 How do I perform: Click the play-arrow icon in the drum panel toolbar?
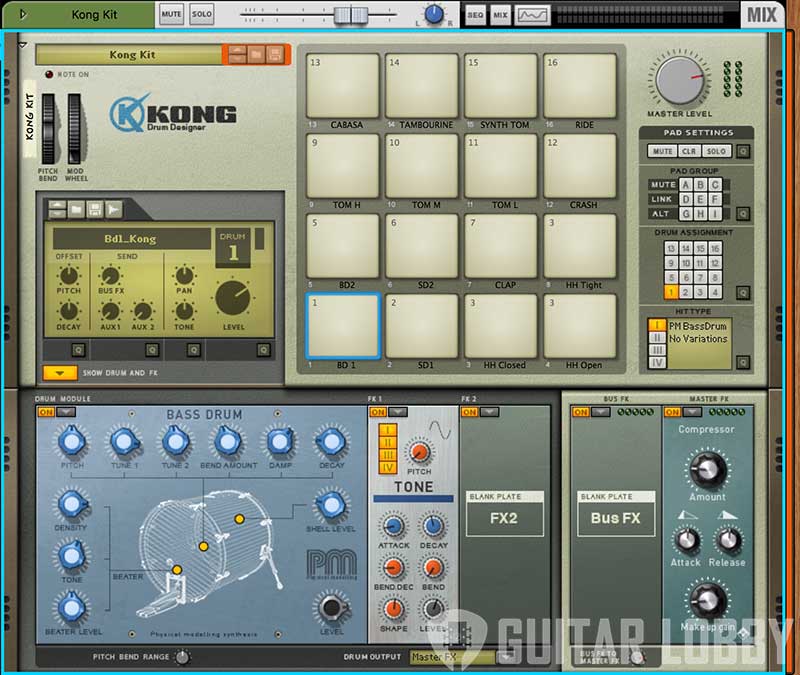[113, 209]
